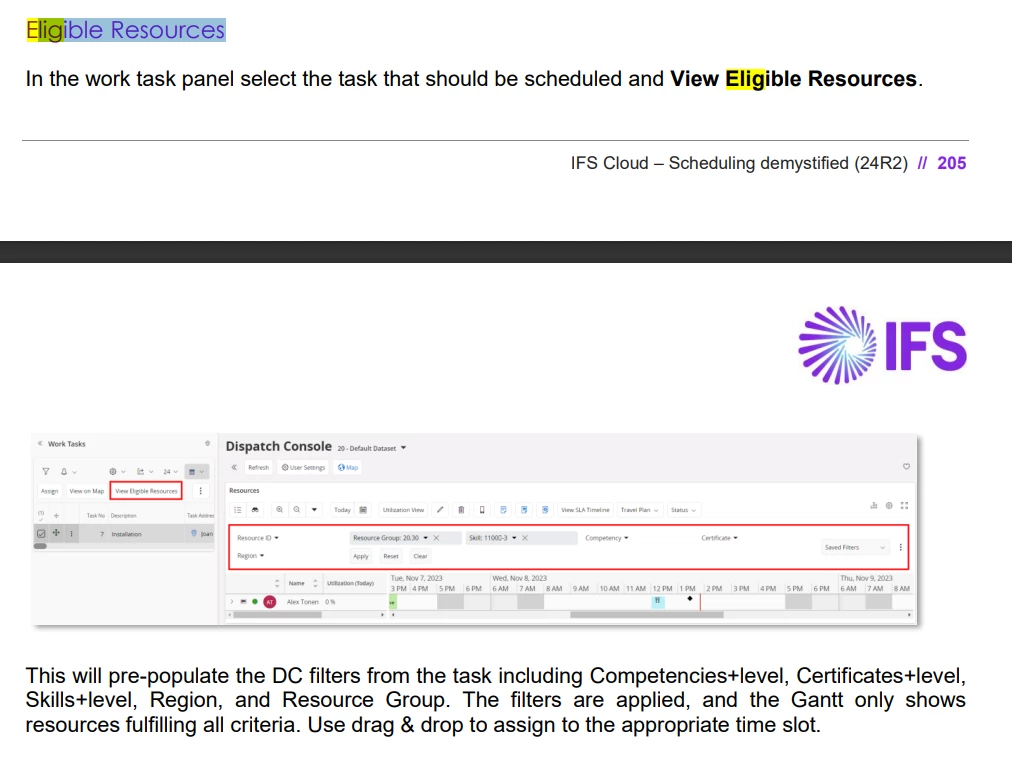
Task: Click the Apply filter button
Action: click(361, 556)
